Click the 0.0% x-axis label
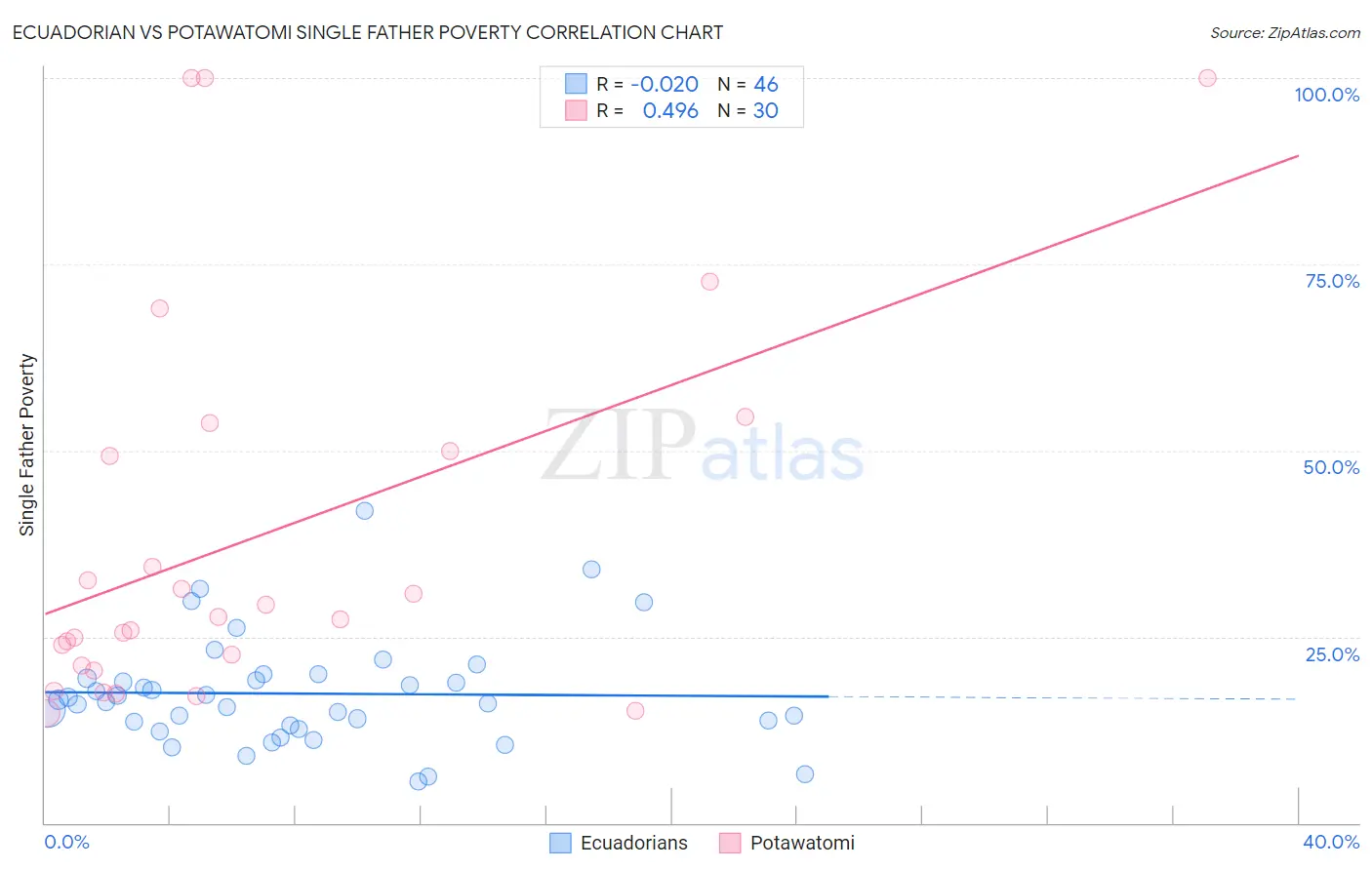 67,842
